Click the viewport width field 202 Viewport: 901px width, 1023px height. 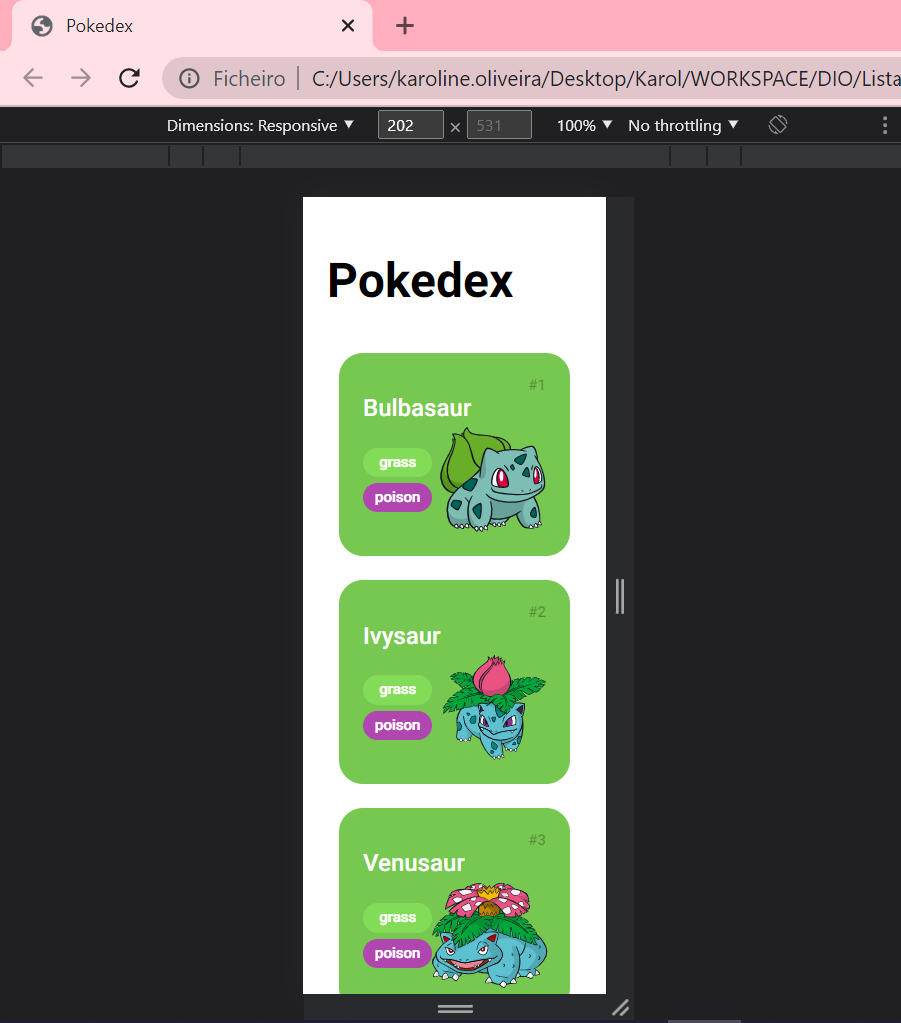pyautogui.click(x=410, y=125)
